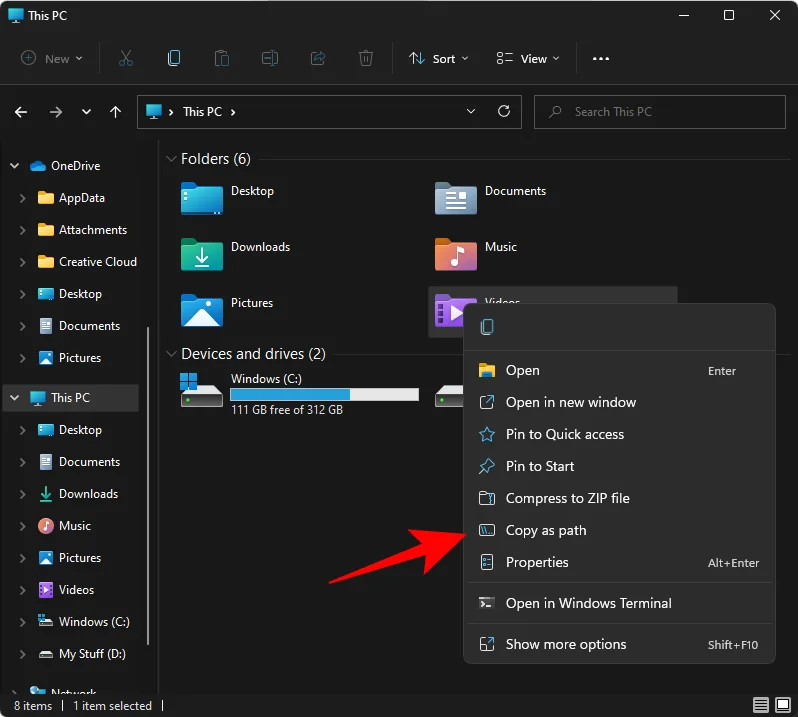Expand the Creative Cloud tree node
Screen dimensions: 798x717
[22, 262]
